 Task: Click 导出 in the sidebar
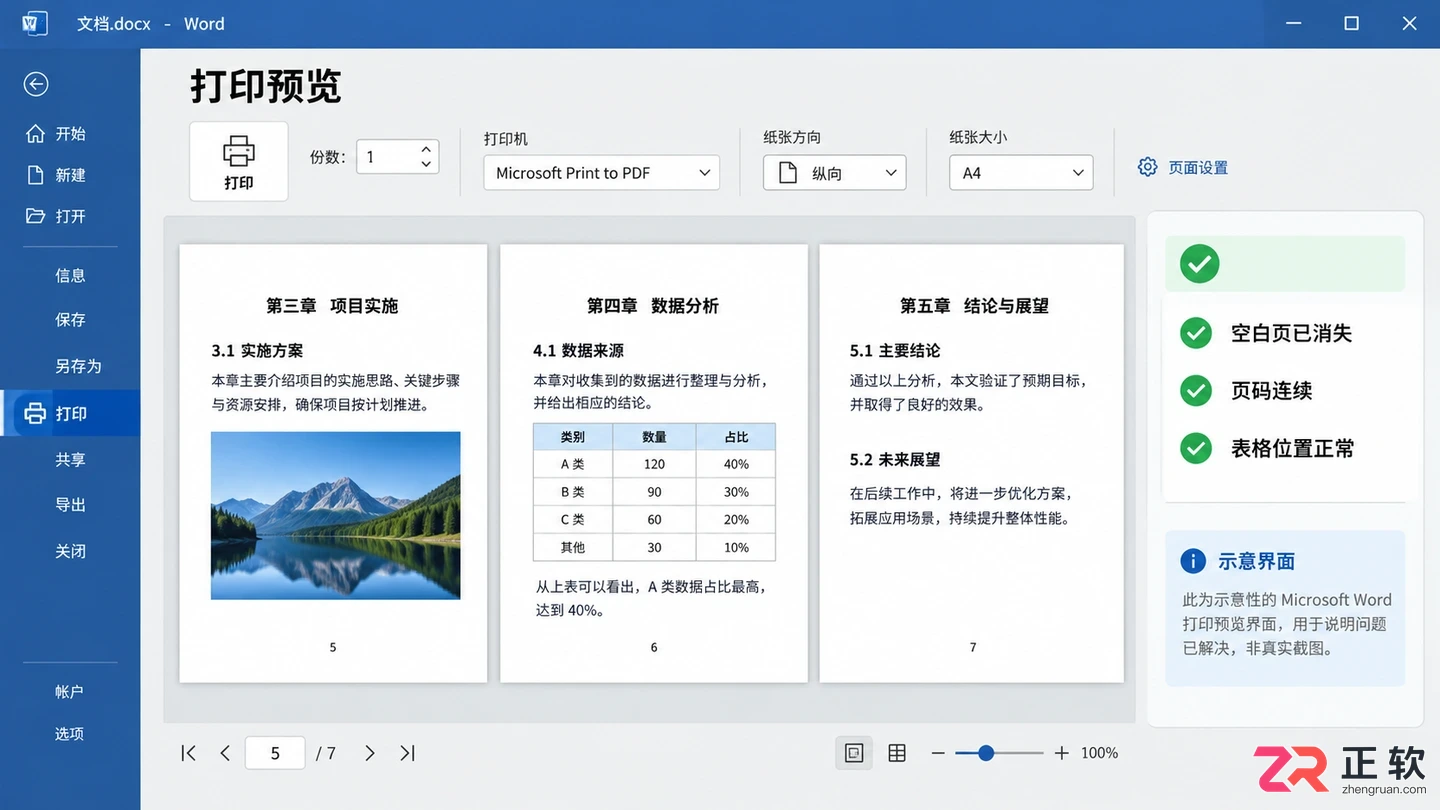point(70,505)
